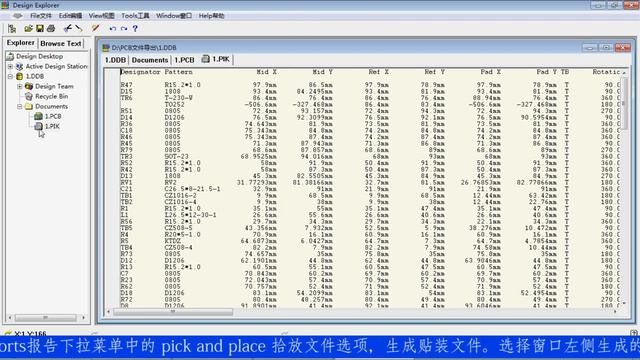Click designator C21 in the report

[126, 189]
